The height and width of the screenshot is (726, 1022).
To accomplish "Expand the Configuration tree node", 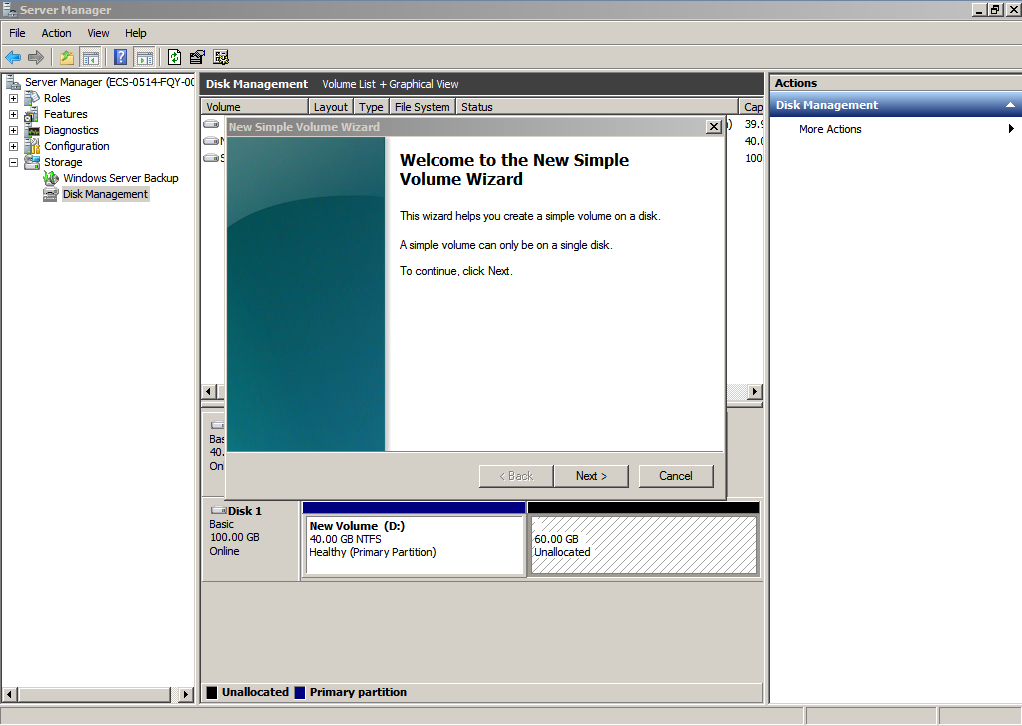I will (13, 147).
